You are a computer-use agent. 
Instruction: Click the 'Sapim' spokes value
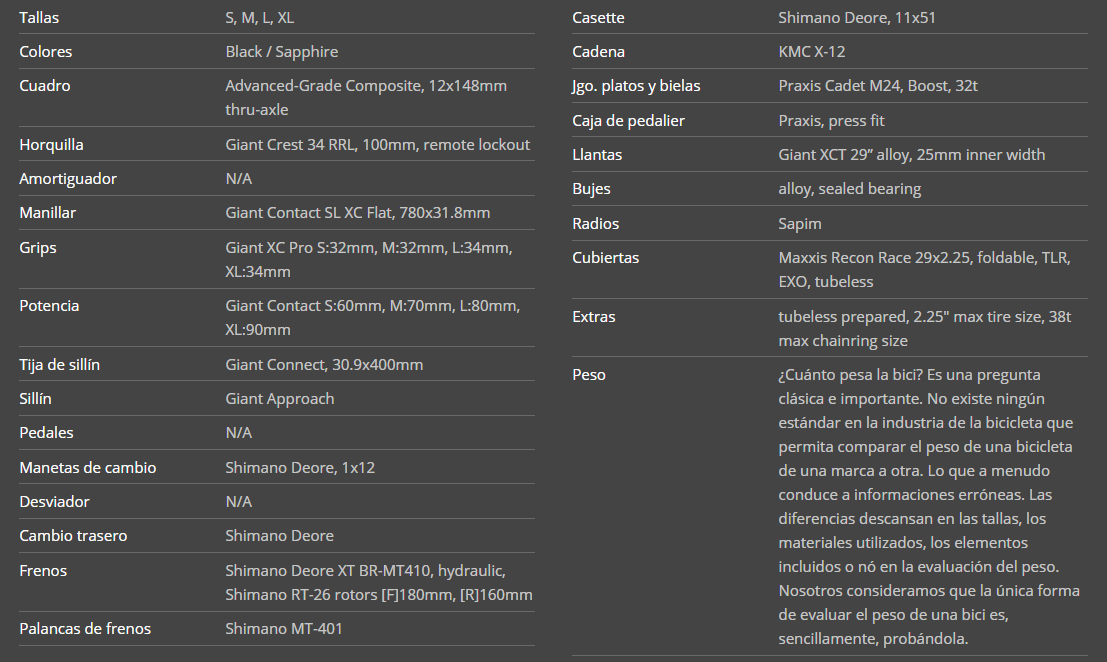[799, 224]
